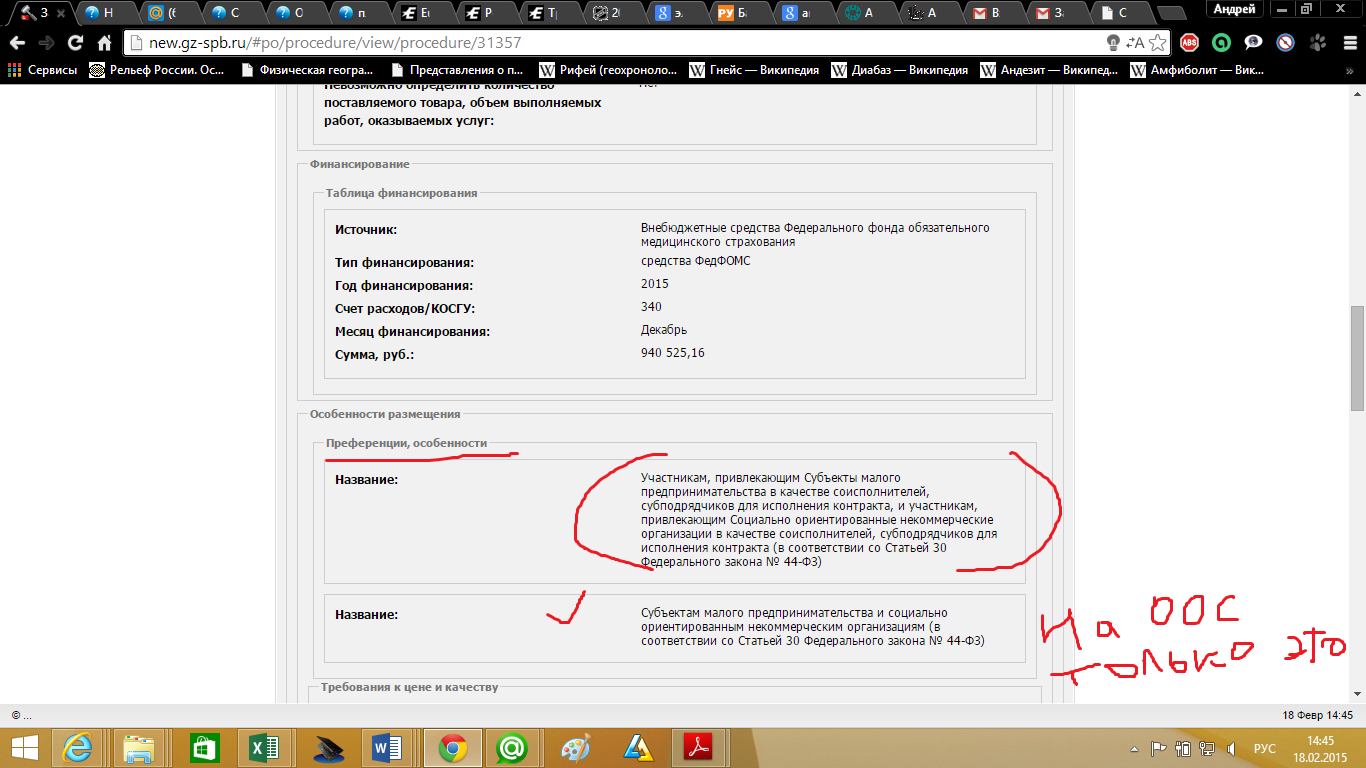Click the lightbulb icon in address bar
The height and width of the screenshot is (768, 1366).
[x=1113, y=43]
